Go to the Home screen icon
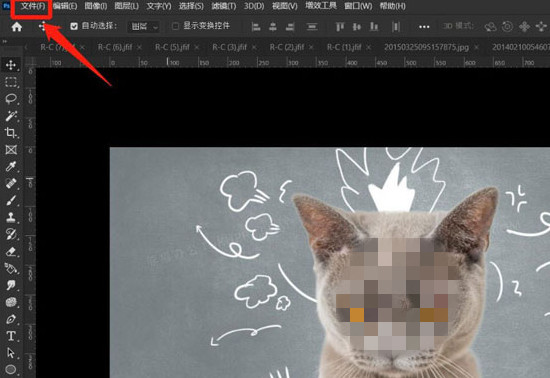Viewport: 550px width, 378px height. 16,27
